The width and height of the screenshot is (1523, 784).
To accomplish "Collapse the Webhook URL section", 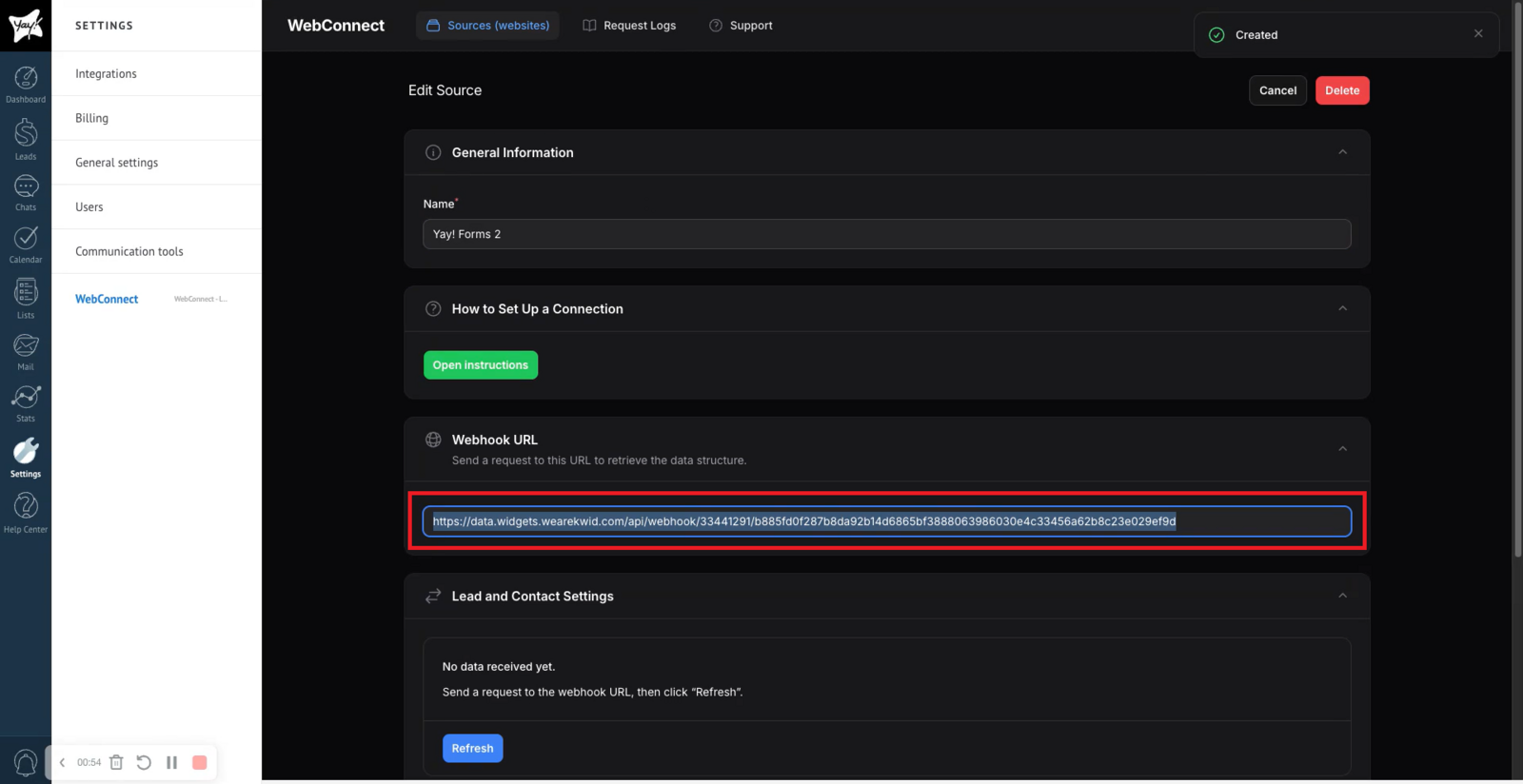I will point(1342,448).
